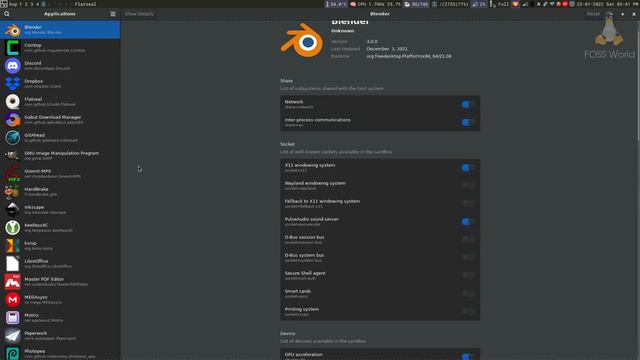The width and height of the screenshot is (640, 360).
Task: Select the Inkscape application icon
Action: coord(13,209)
